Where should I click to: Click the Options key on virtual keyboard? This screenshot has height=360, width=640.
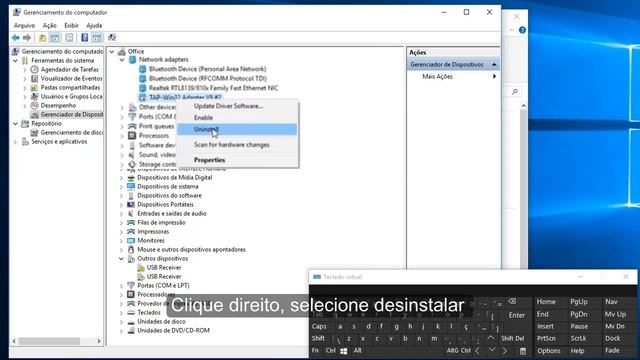pyautogui.click(x=549, y=351)
